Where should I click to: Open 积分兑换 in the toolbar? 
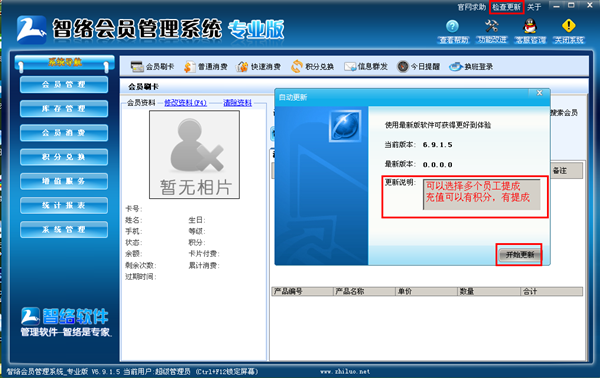coord(312,67)
